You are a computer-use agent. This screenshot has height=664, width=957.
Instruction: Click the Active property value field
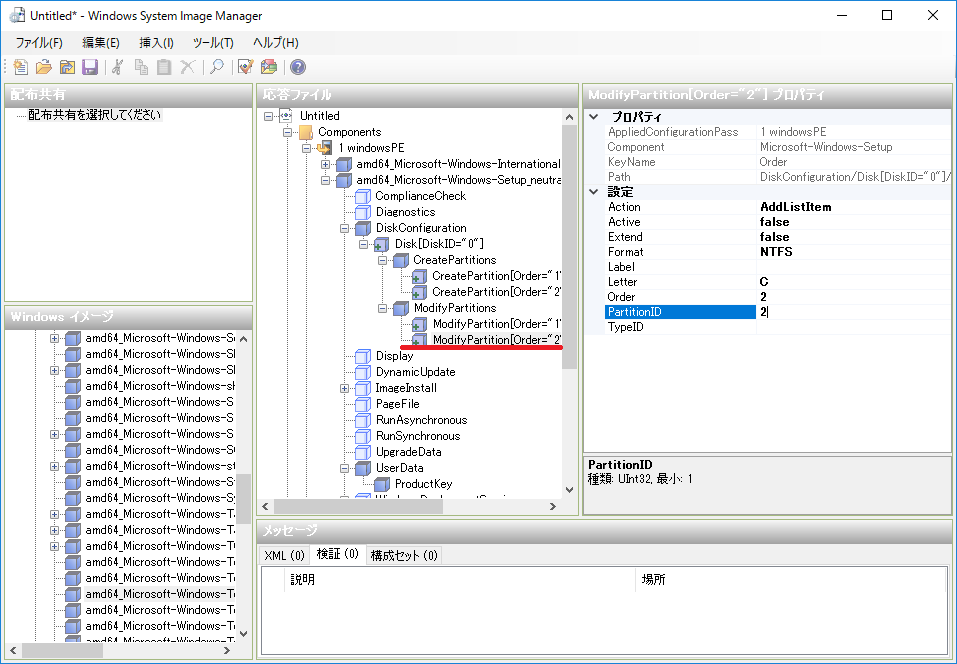[x=853, y=222]
